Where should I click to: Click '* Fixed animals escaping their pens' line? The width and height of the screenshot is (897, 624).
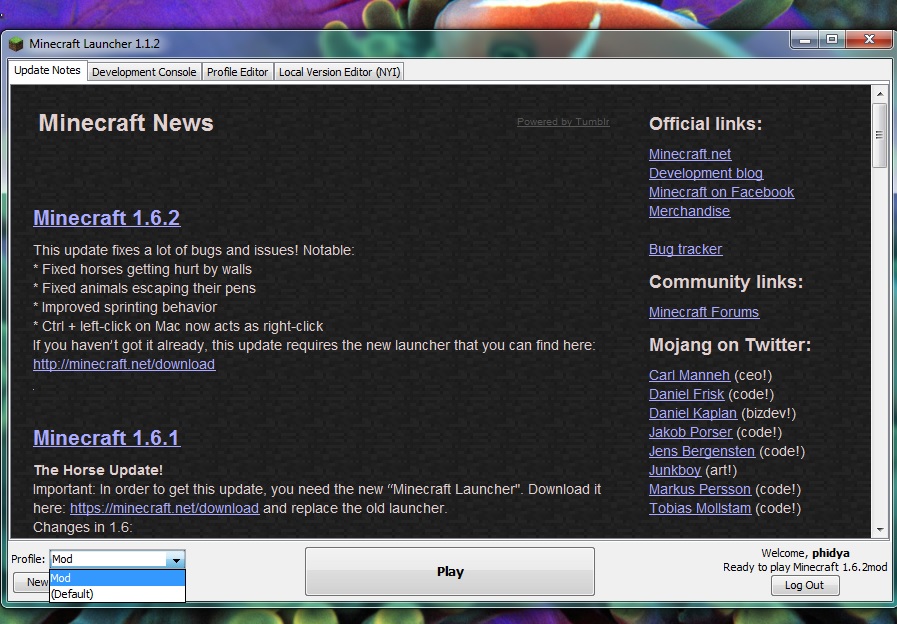click(145, 288)
